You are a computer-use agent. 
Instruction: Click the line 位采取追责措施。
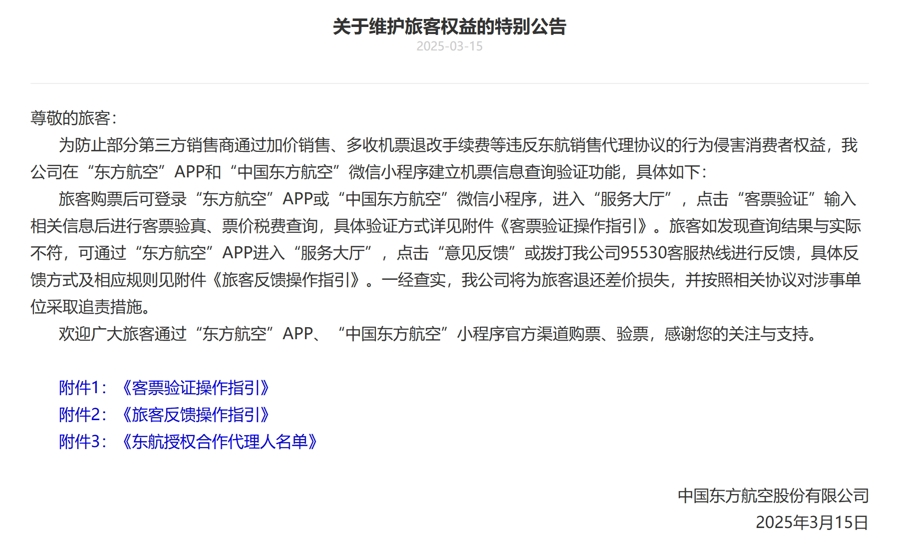[x=91, y=307]
